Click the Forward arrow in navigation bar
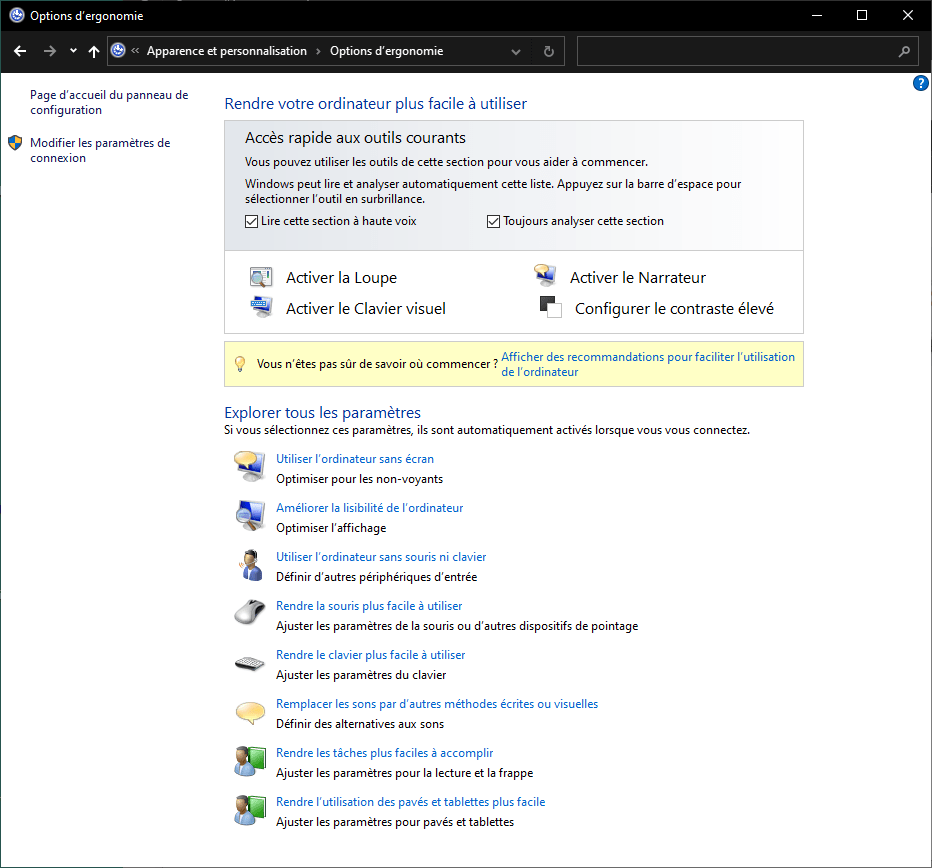This screenshot has height=868, width=932. 50,51
